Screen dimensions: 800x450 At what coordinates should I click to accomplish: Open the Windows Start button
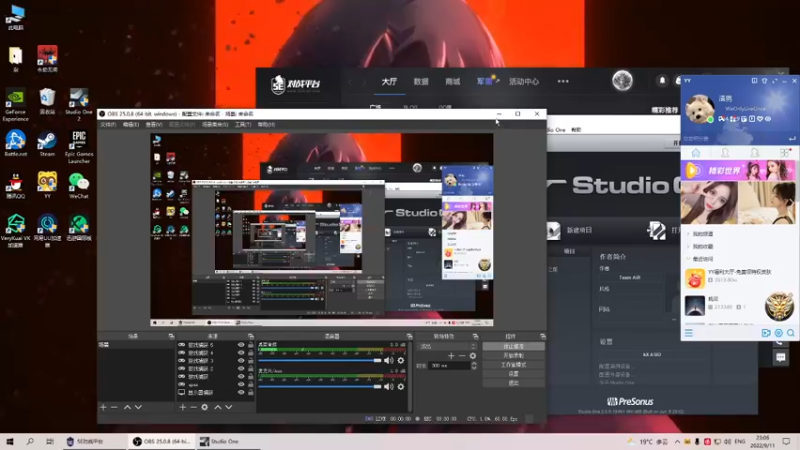[10, 441]
